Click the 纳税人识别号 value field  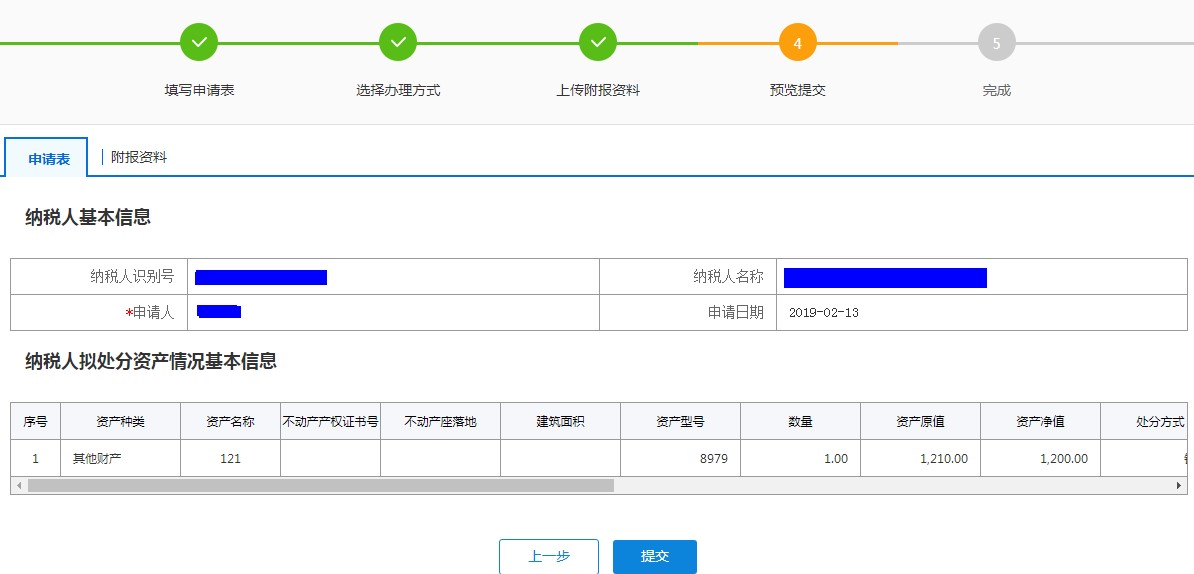point(392,277)
